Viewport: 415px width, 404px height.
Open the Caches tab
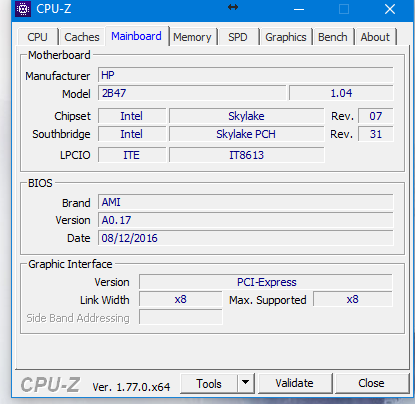[82, 37]
